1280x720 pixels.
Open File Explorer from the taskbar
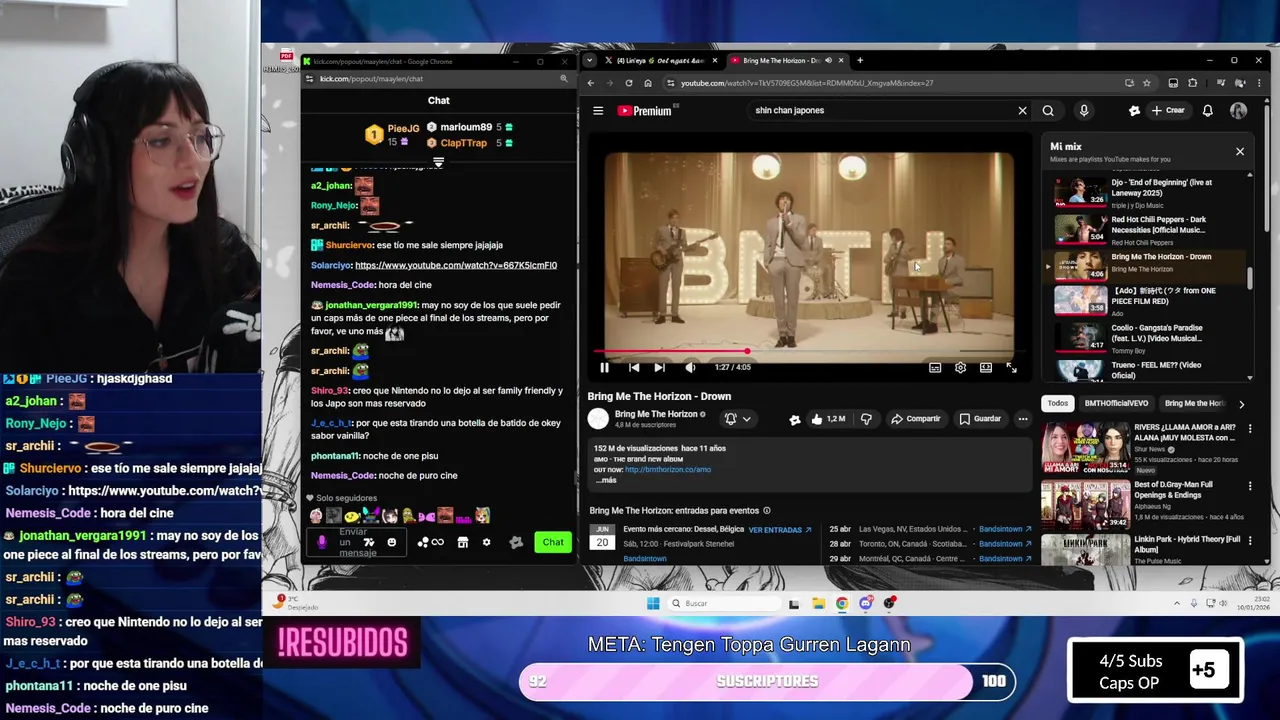click(x=818, y=603)
